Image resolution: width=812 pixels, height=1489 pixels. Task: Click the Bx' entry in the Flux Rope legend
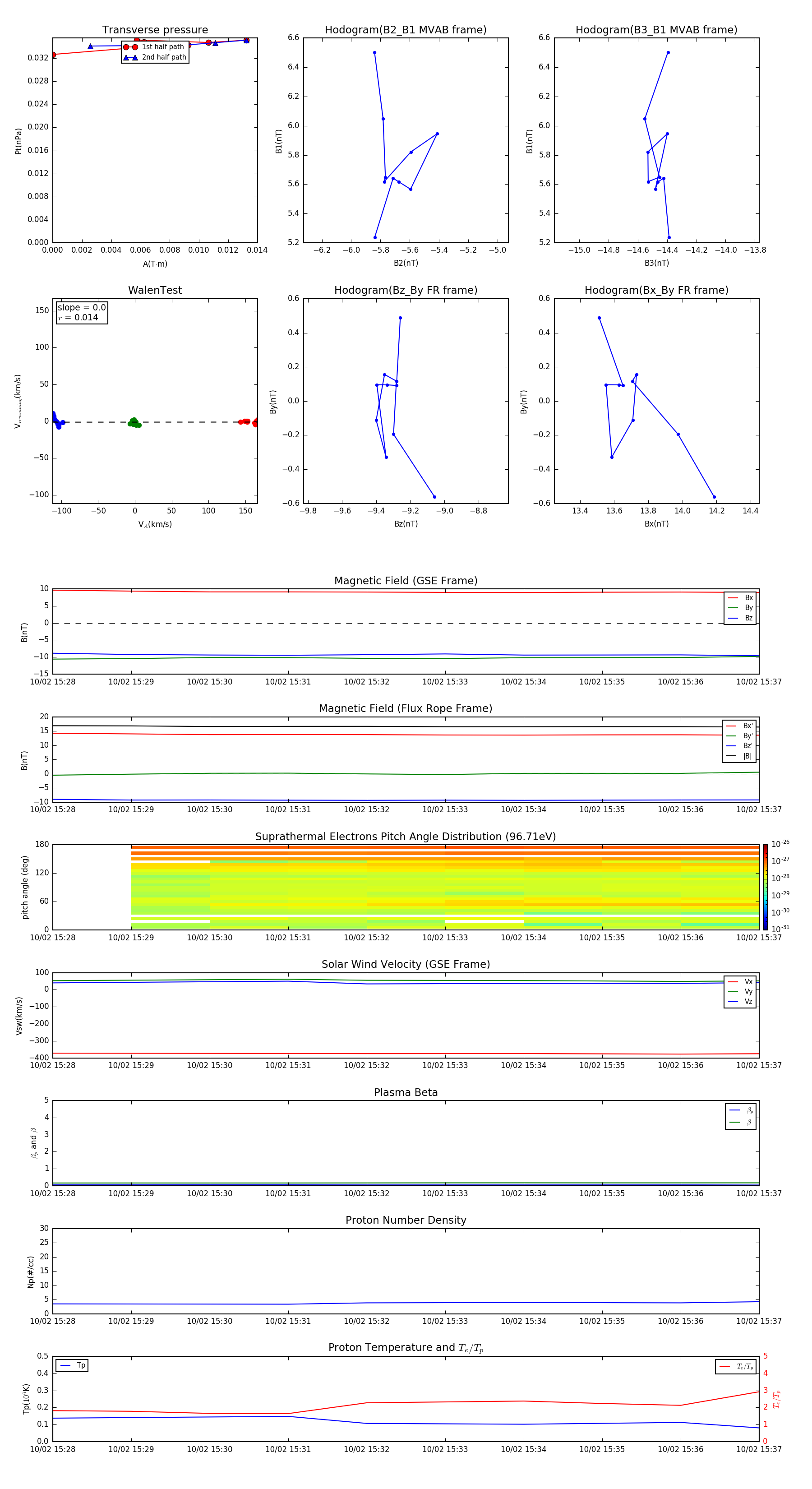pos(739,726)
